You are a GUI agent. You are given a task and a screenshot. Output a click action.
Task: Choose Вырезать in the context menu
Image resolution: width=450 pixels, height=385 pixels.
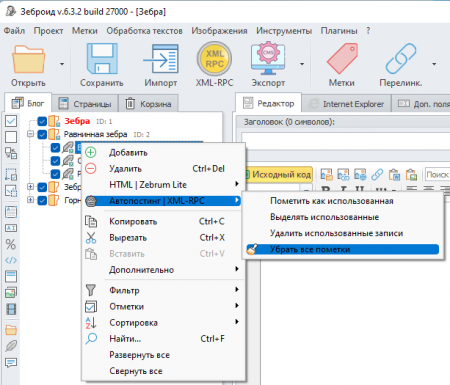pos(162,238)
